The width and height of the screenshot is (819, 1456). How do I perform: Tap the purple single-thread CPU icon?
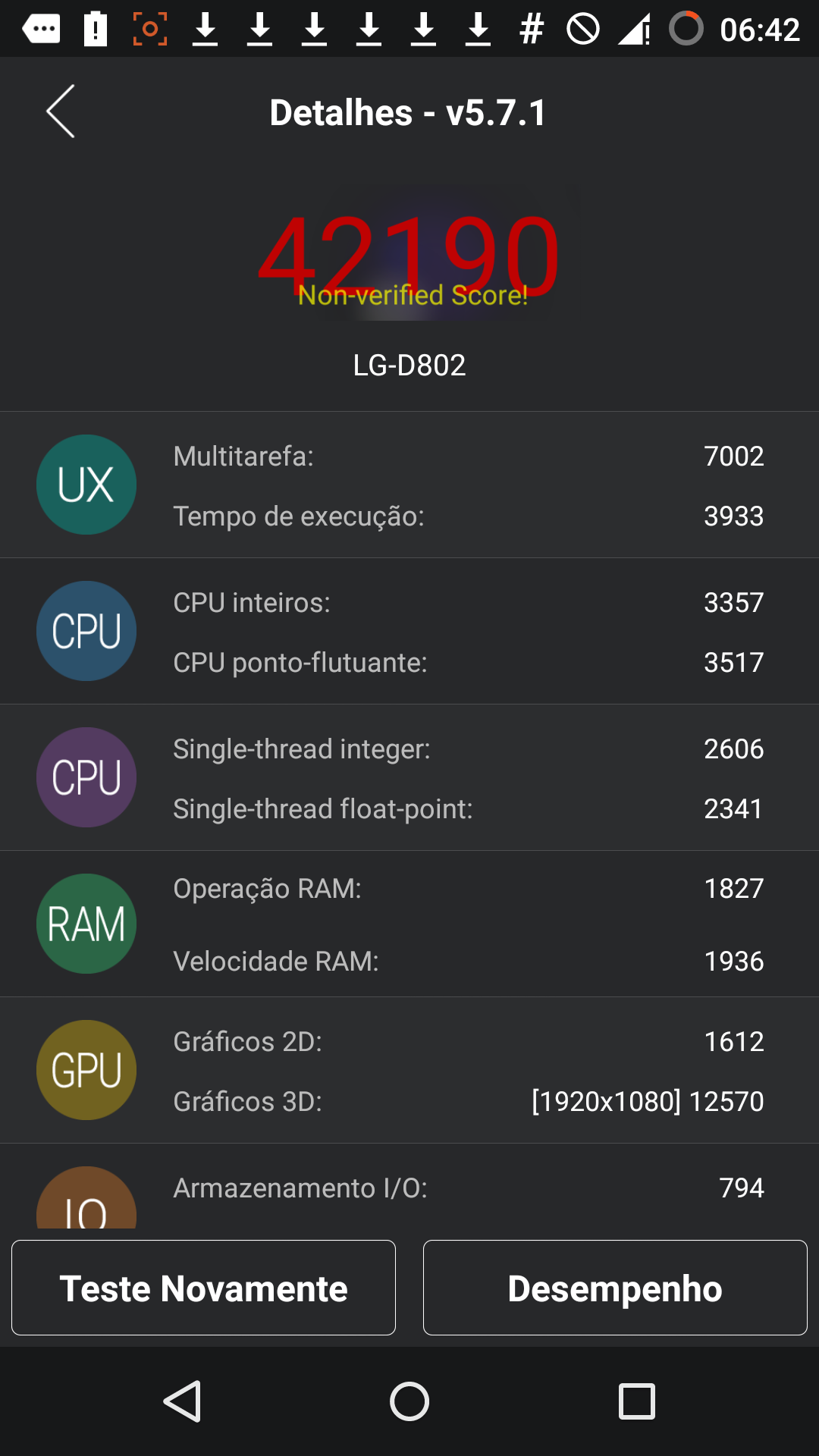point(86,777)
